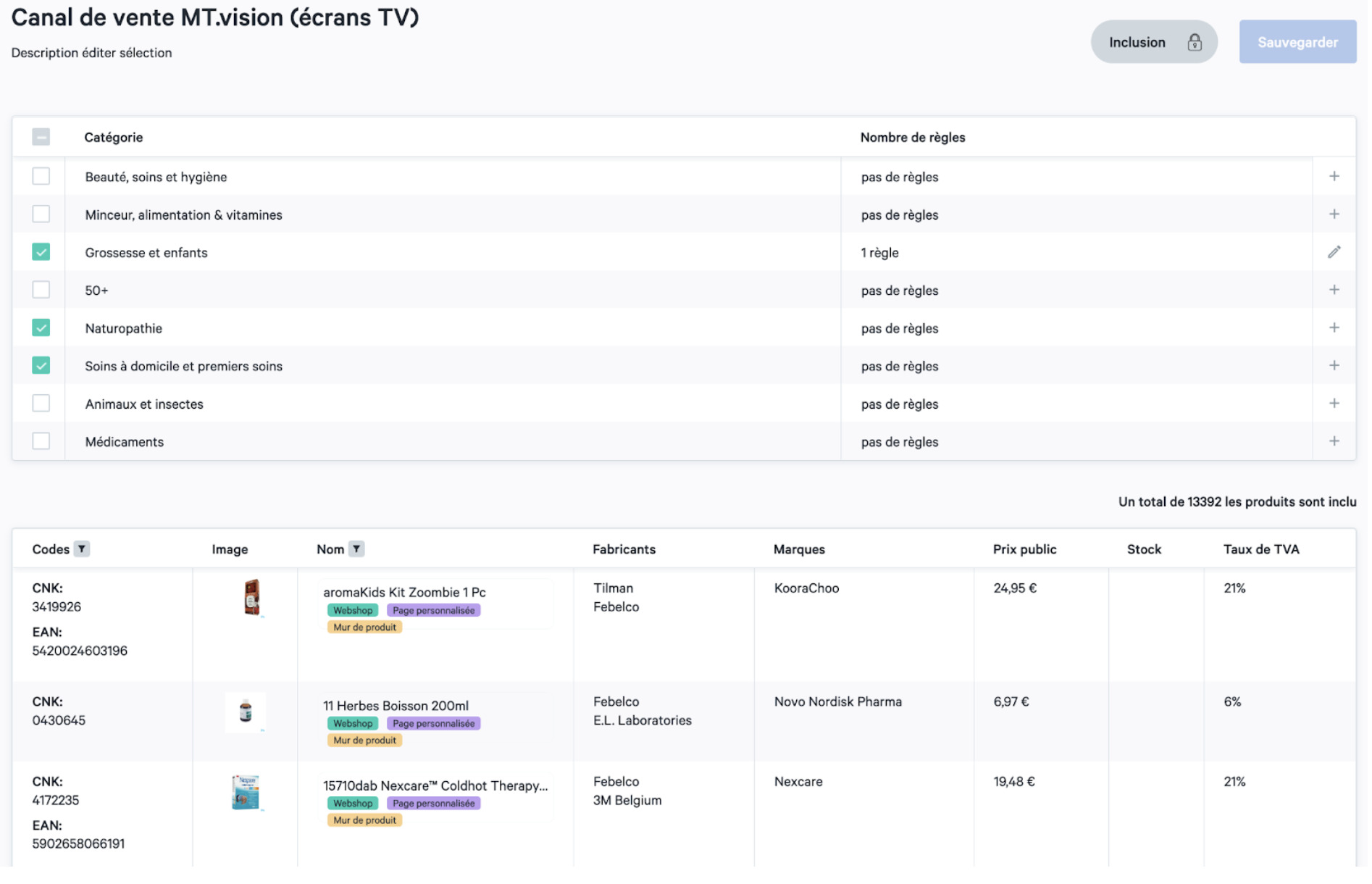
Task: Click Page personnalisée tag on aromaKids row
Action: click(x=433, y=610)
